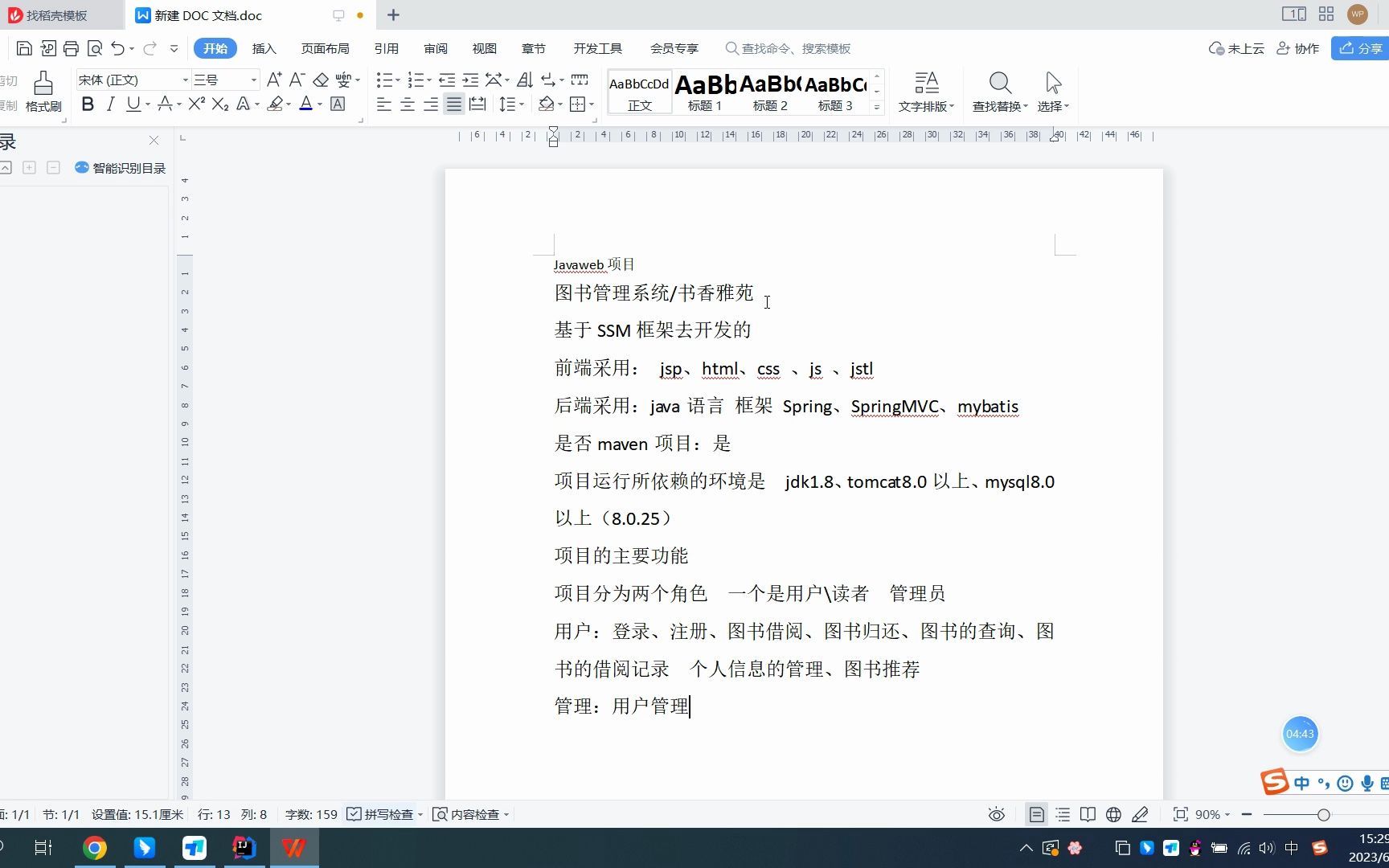Viewport: 1389px width, 868px height.
Task: Open the 审阅 ribbon tab
Action: tap(435, 48)
